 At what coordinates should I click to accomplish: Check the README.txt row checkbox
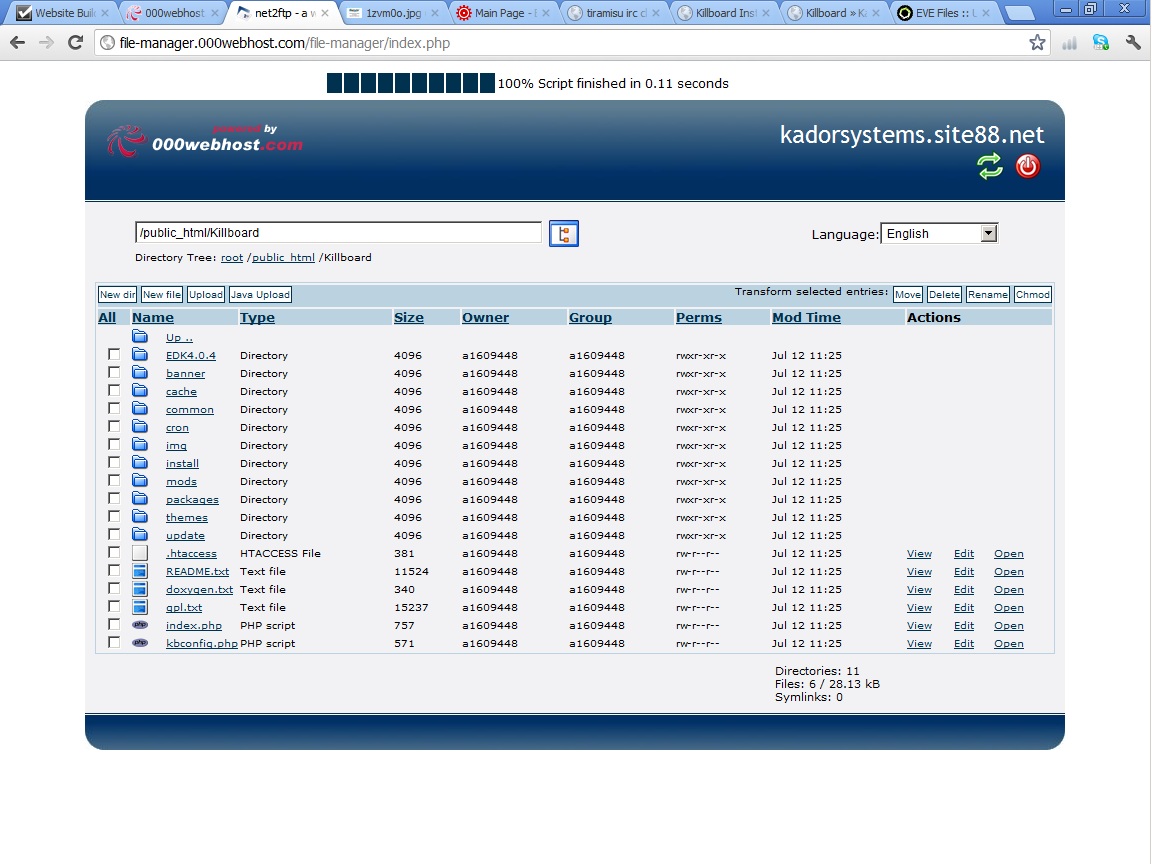pos(114,570)
